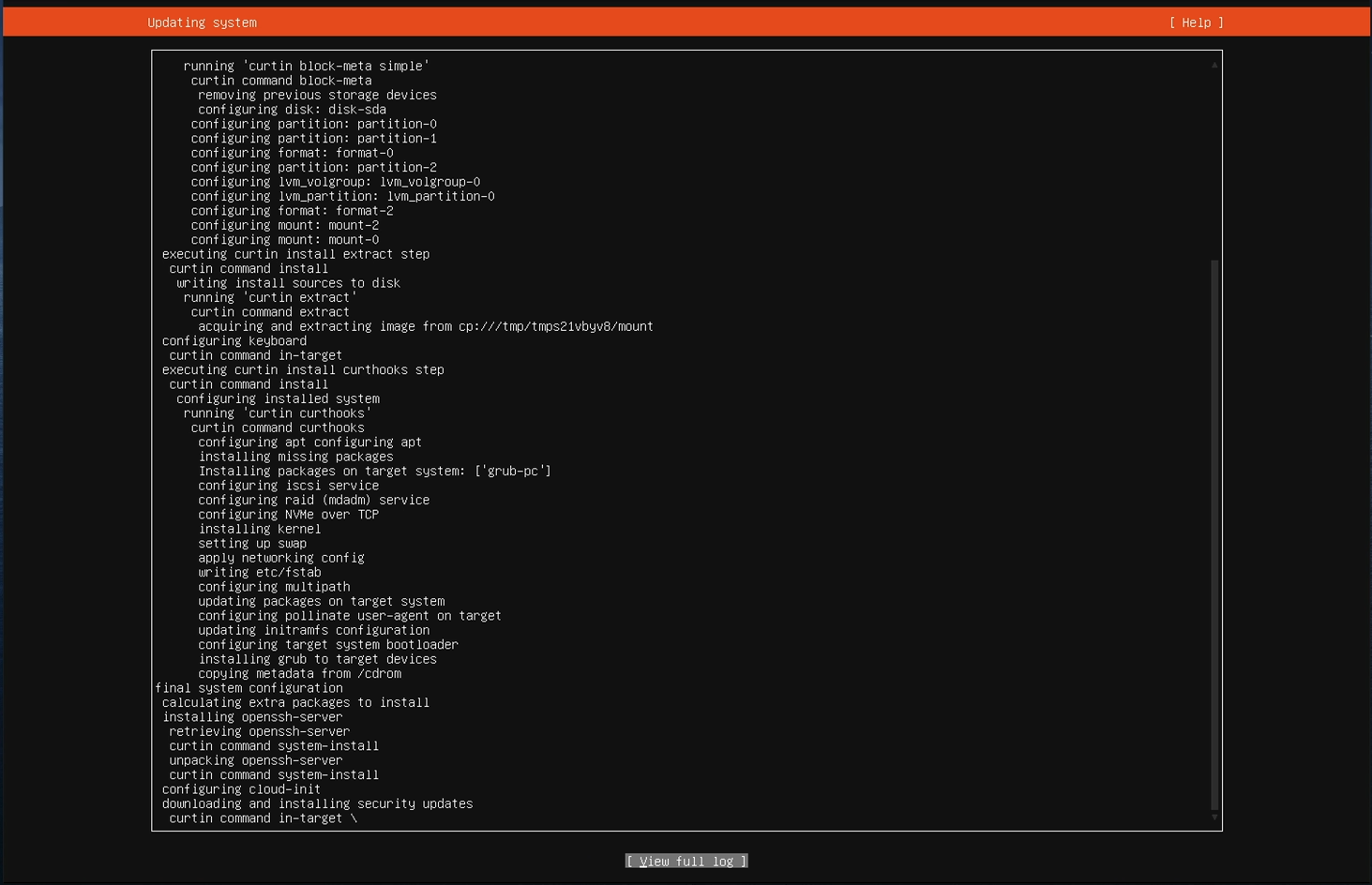Click the log panel scrollbar thumb
This screenshot has width=1372, height=885.
pyautogui.click(x=1214, y=534)
